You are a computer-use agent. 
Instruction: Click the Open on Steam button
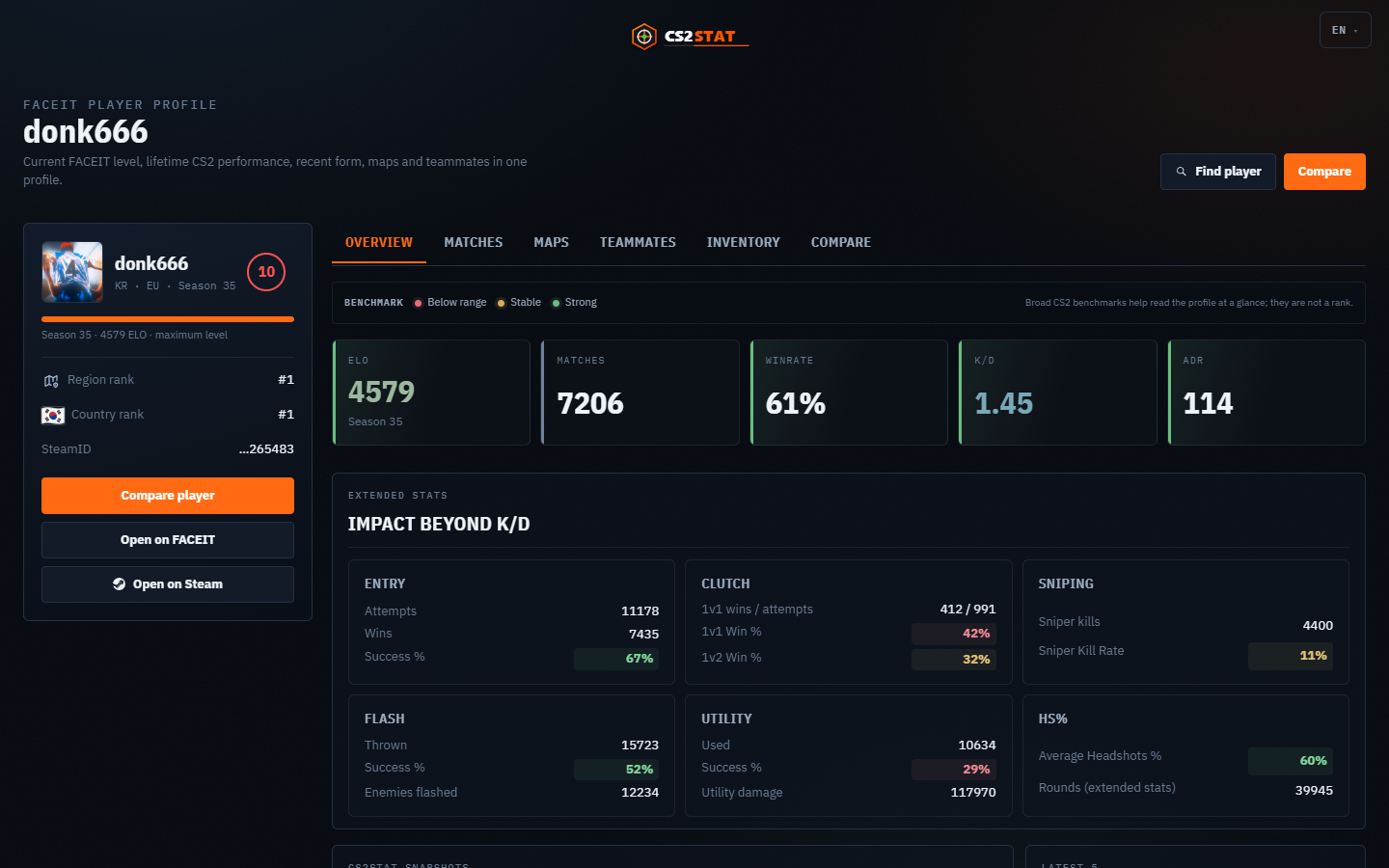point(168,584)
